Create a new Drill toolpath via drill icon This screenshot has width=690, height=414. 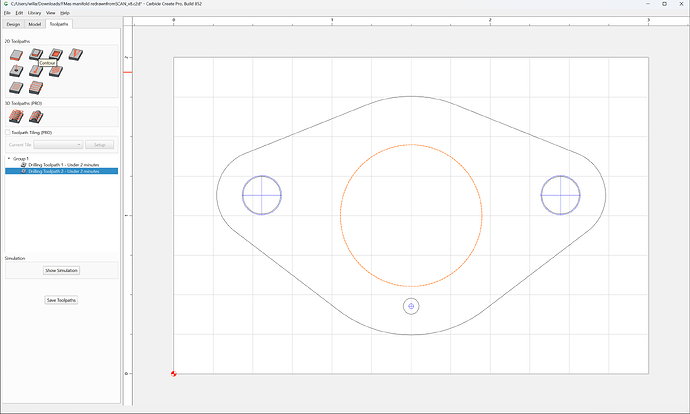tap(16, 70)
